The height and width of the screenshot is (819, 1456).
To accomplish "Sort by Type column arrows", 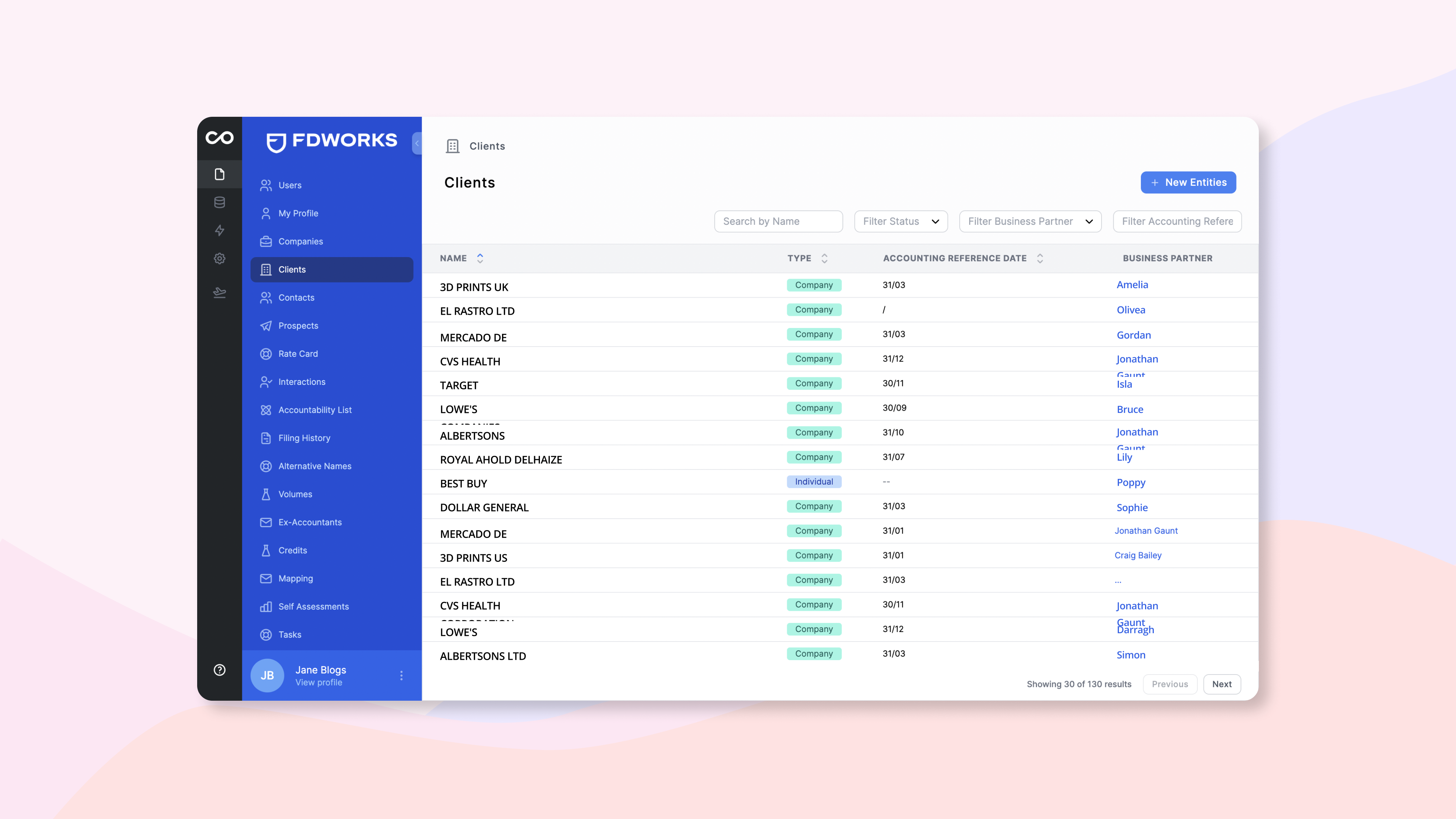I will pyautogui.click(x=824, y=258).
